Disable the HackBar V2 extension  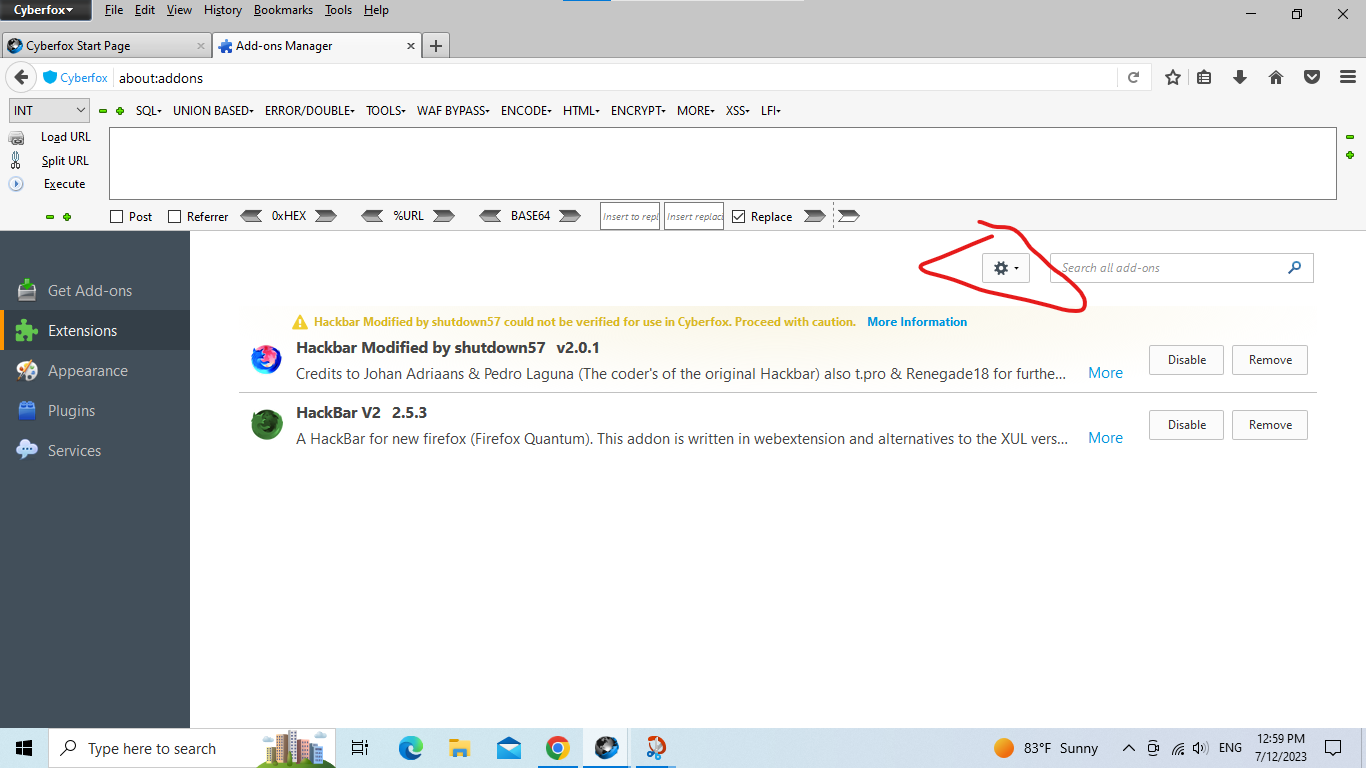[x=1186, y=424]
